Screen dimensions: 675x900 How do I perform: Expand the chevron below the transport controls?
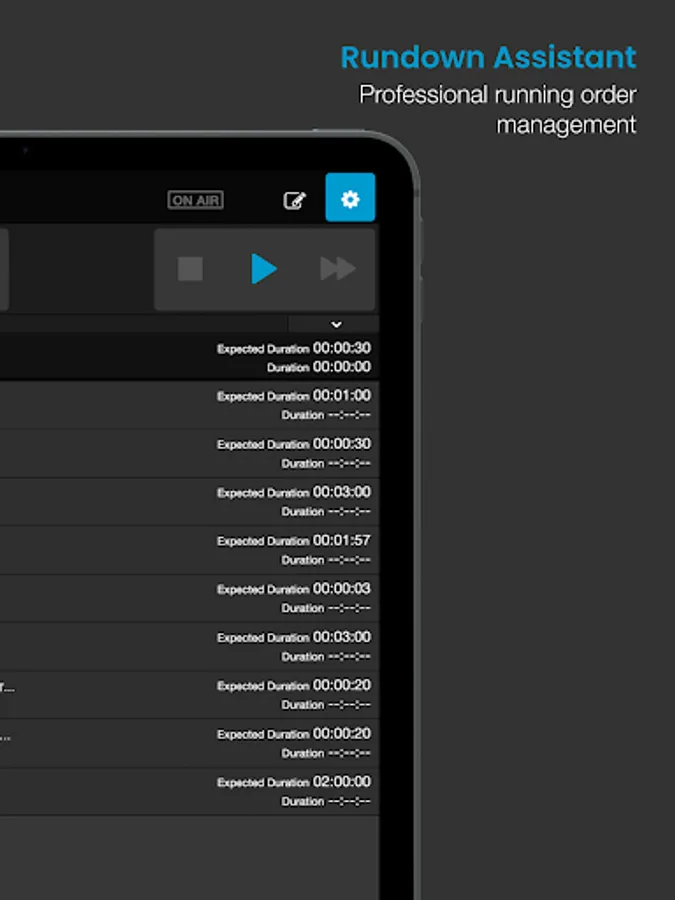[x=336, y=324]
